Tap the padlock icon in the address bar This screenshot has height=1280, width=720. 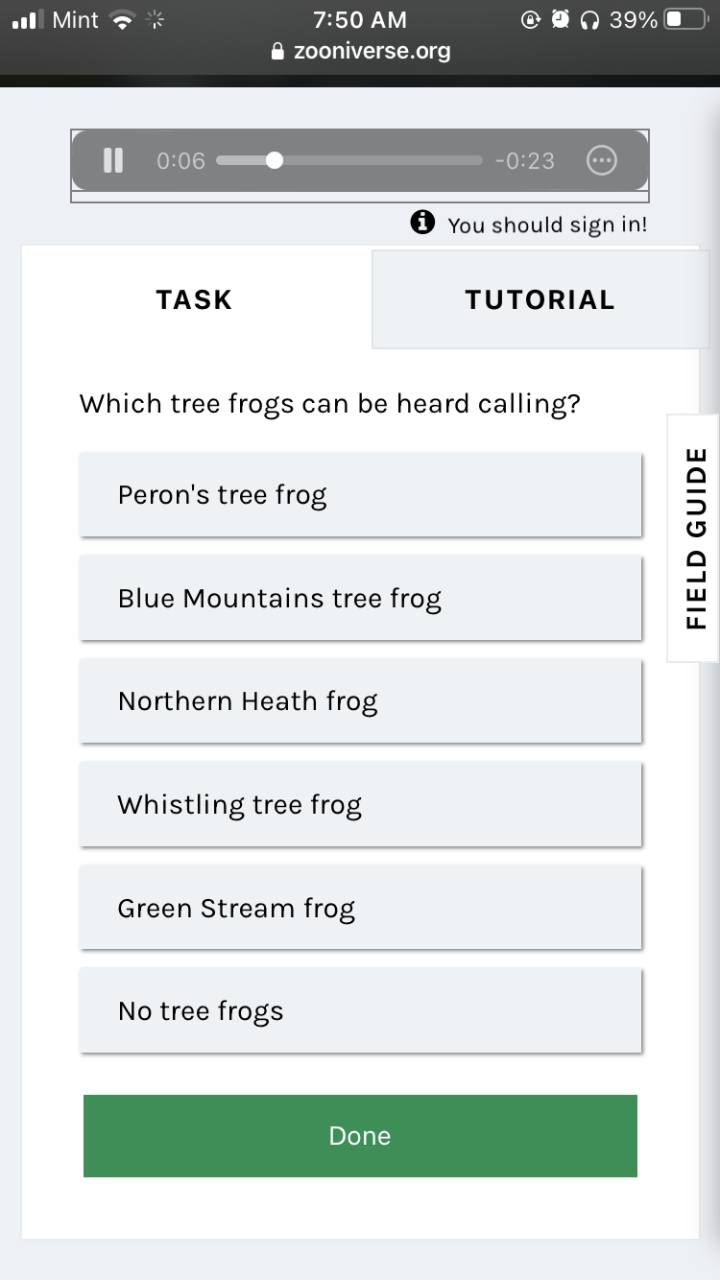pyautogui.click(x=278, y=52)
